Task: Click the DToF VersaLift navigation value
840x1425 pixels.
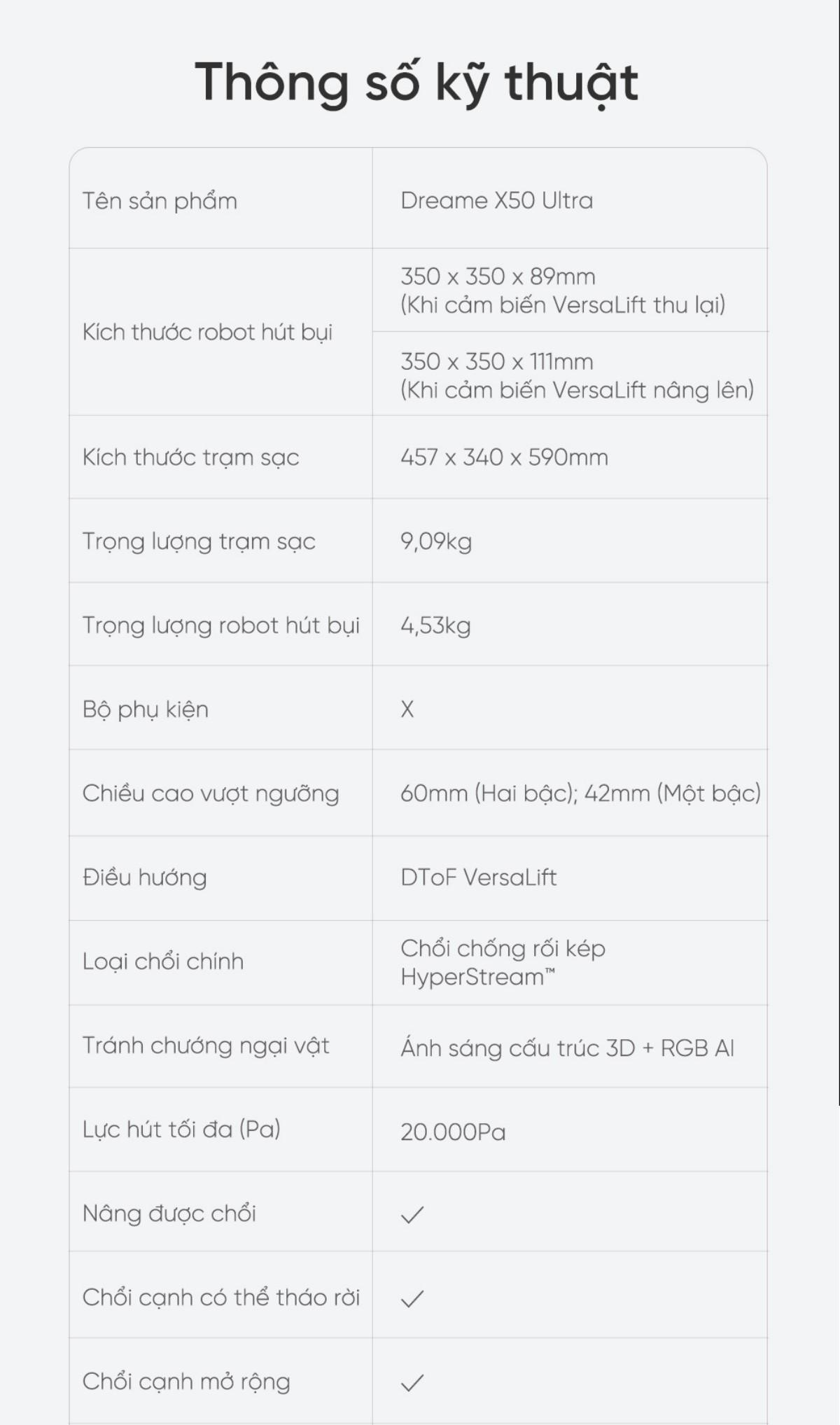Action: coord(478,877)
